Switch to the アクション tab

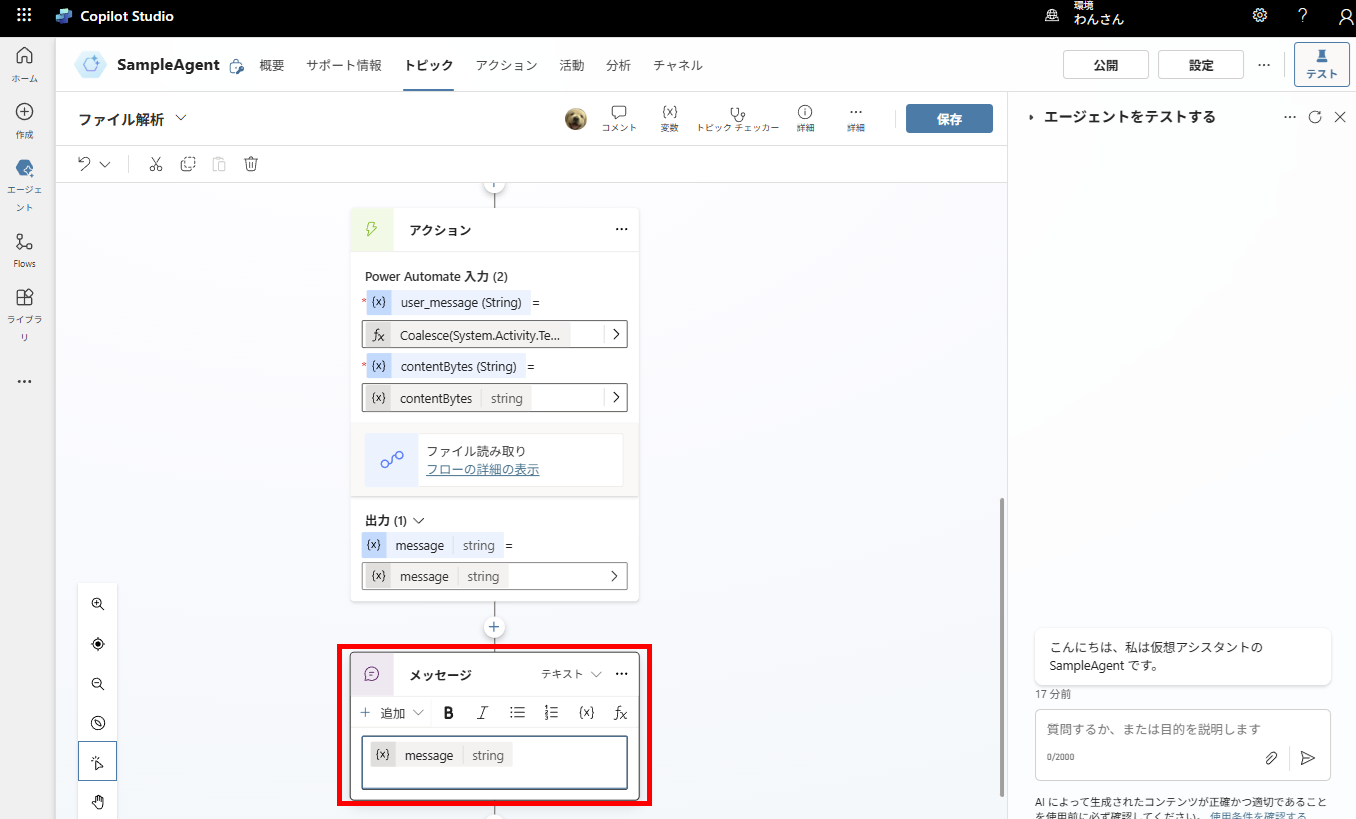coord(506,65)
